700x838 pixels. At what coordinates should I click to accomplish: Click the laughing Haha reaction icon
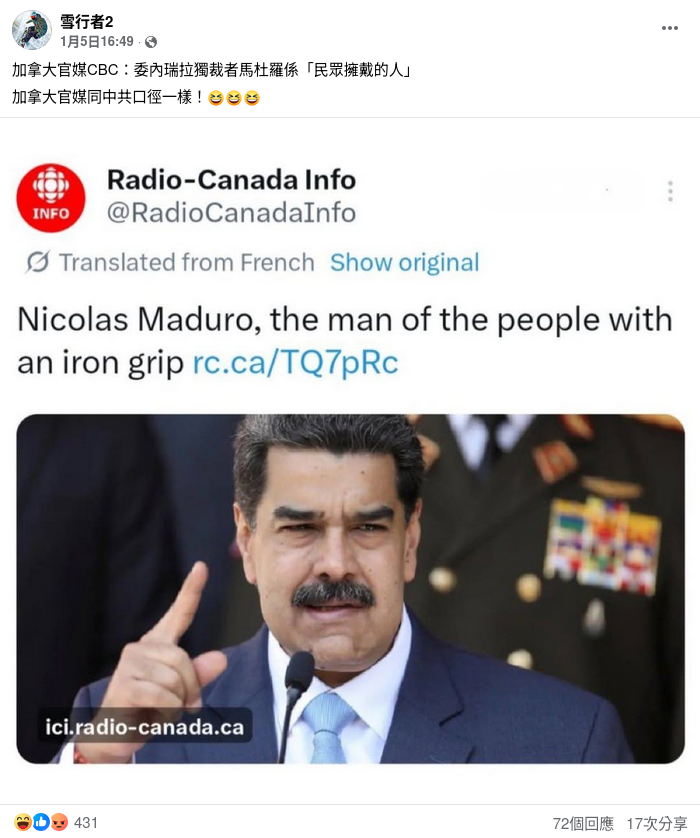tap(23, 822)
